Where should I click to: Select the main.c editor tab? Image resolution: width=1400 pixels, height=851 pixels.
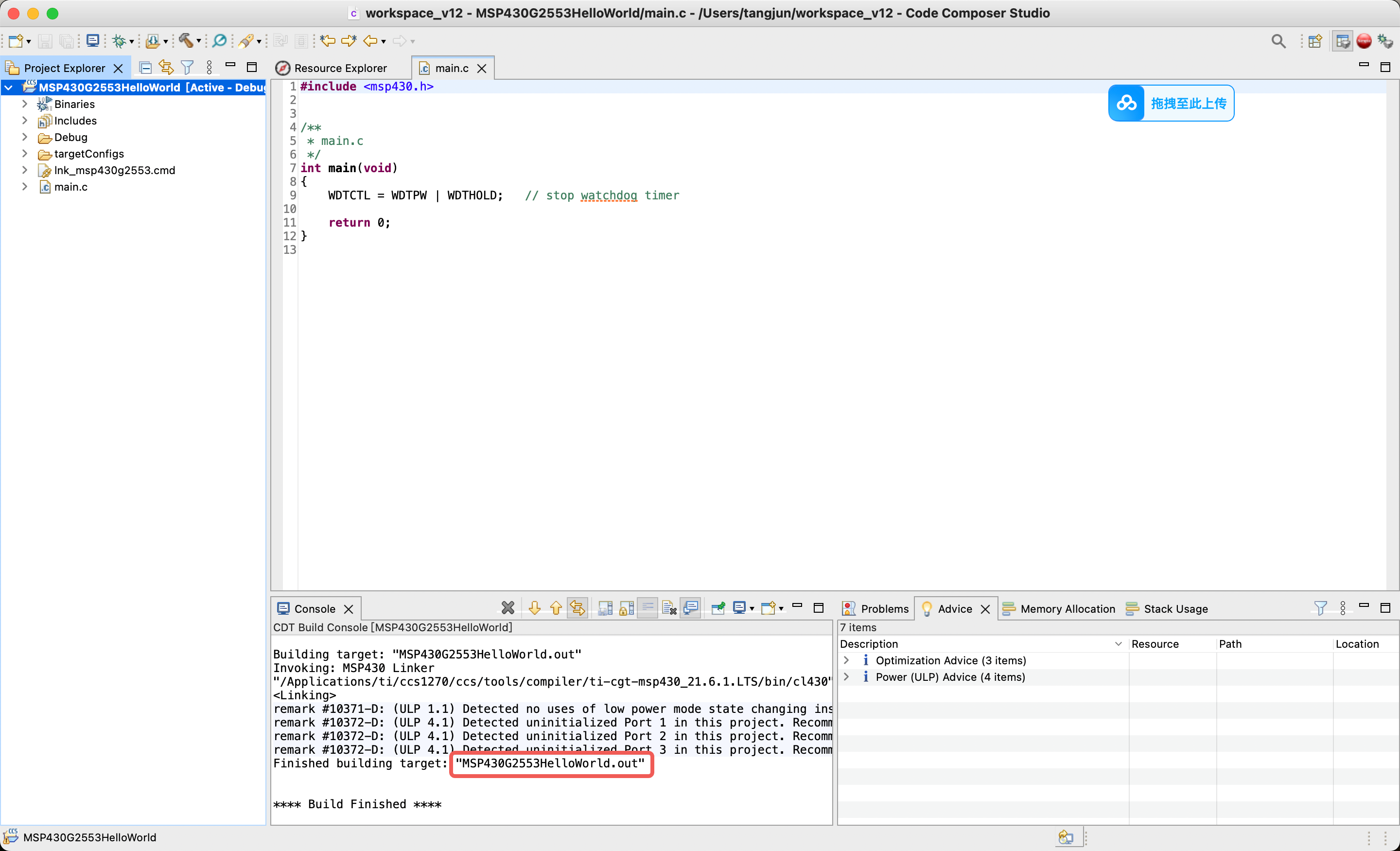[451, 68]
